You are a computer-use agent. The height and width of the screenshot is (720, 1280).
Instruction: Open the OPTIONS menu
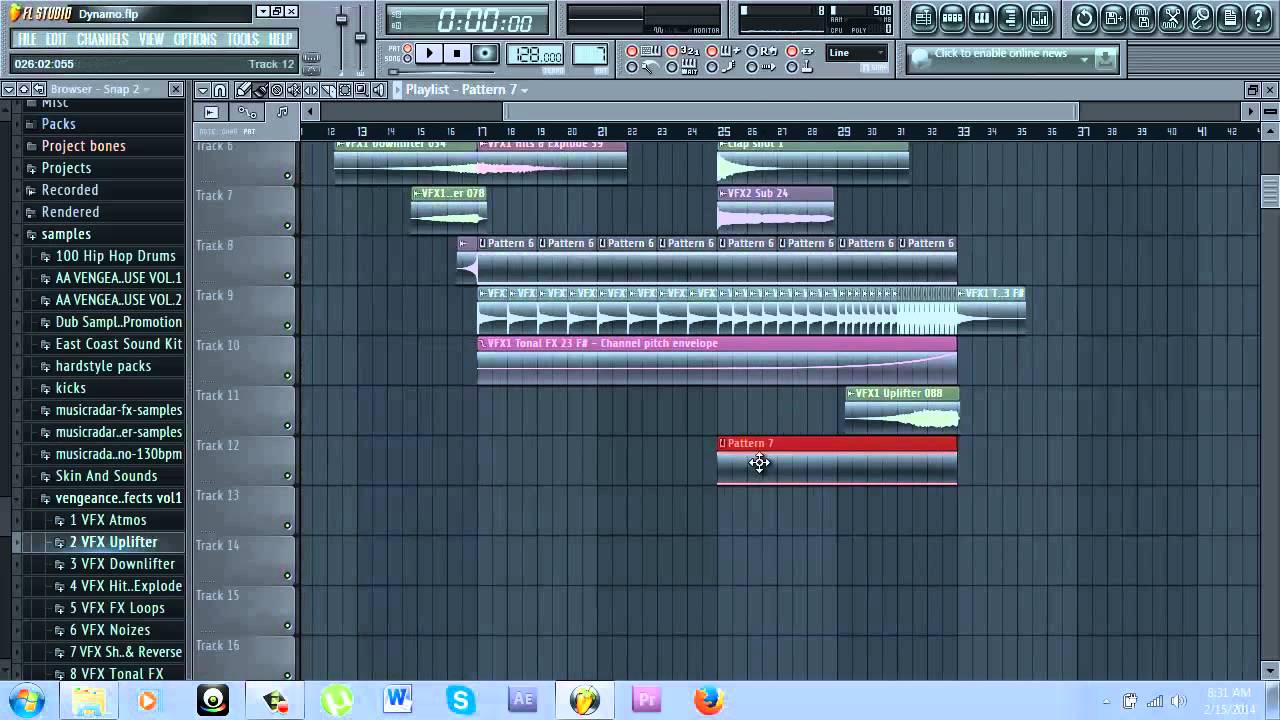[194, 39]
